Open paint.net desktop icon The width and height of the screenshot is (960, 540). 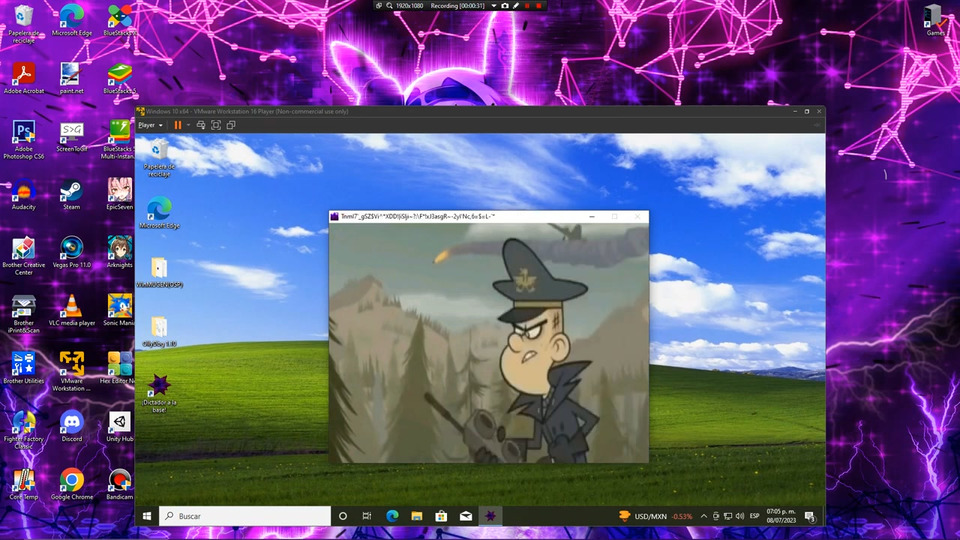tap(72, 78)
